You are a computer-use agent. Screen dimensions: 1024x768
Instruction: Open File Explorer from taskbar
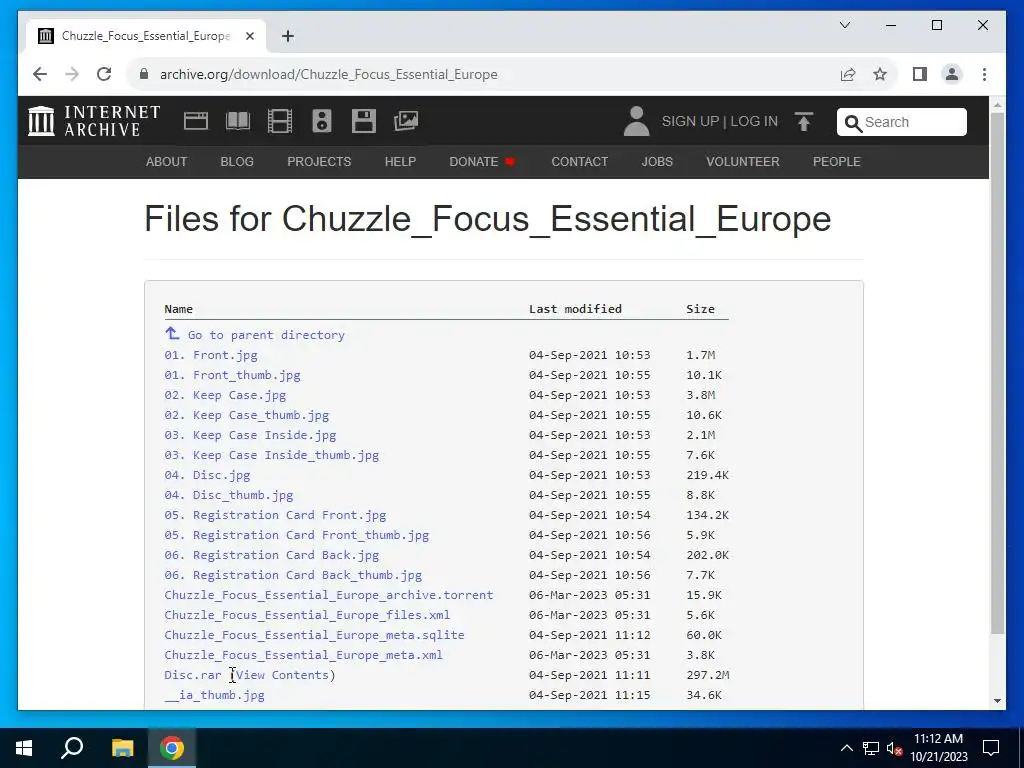tap(122, 748)
